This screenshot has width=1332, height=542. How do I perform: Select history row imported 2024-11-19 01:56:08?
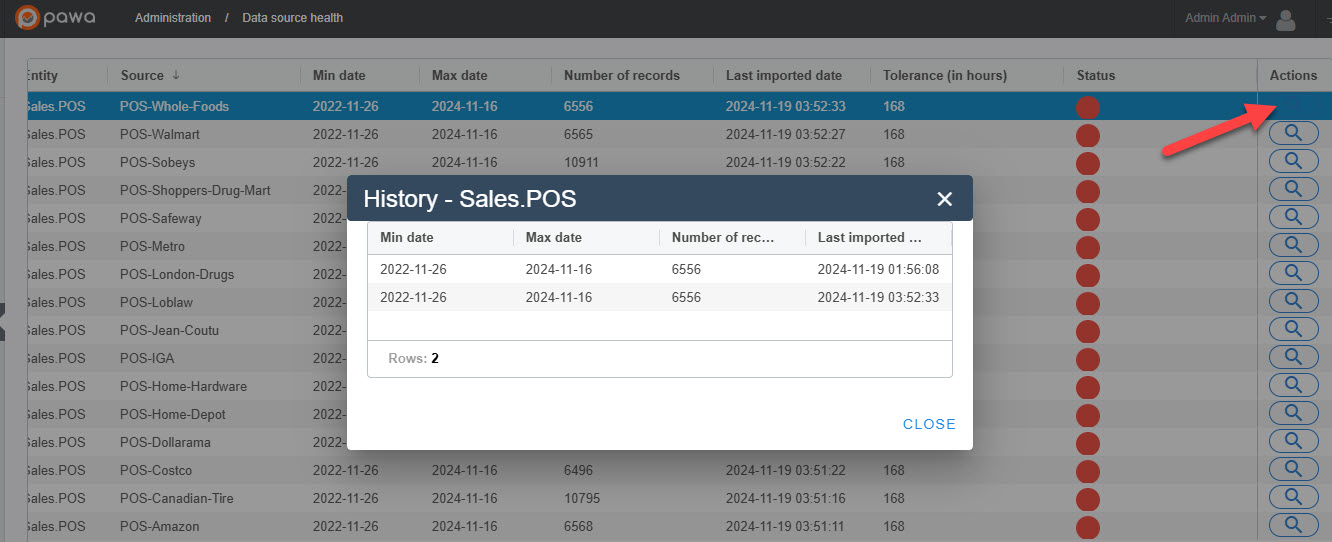pyautogui.click(x=660, y=269)
